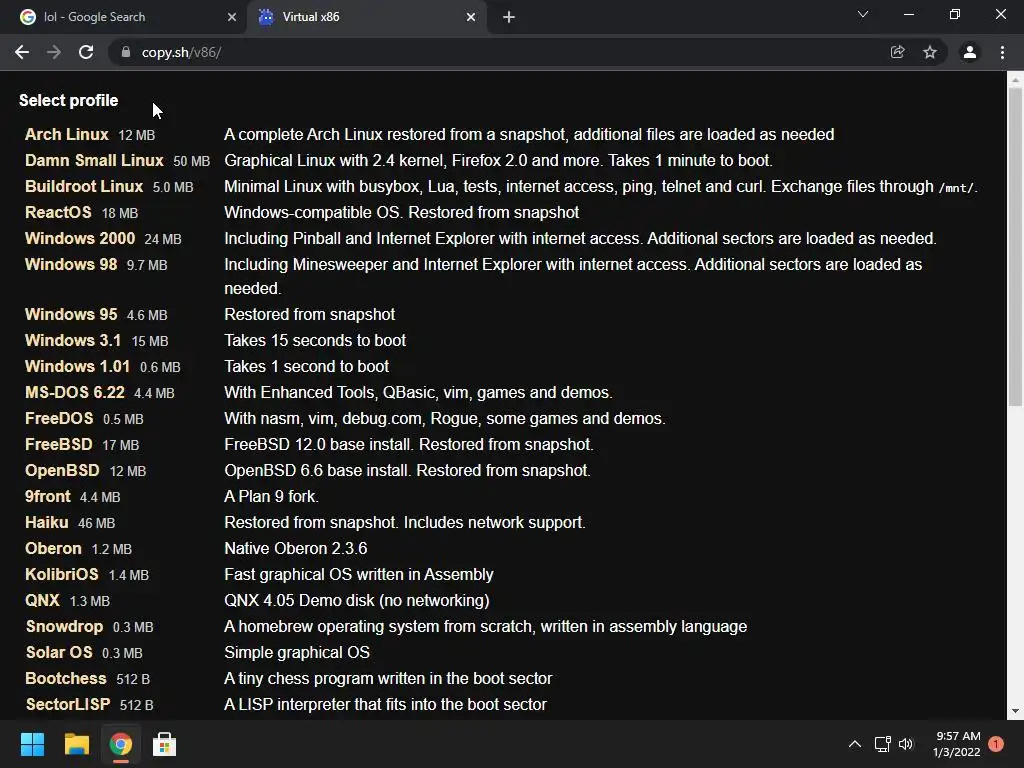Close the Virtual x86 tab
1024x768 pixels.
click(471, 17)
